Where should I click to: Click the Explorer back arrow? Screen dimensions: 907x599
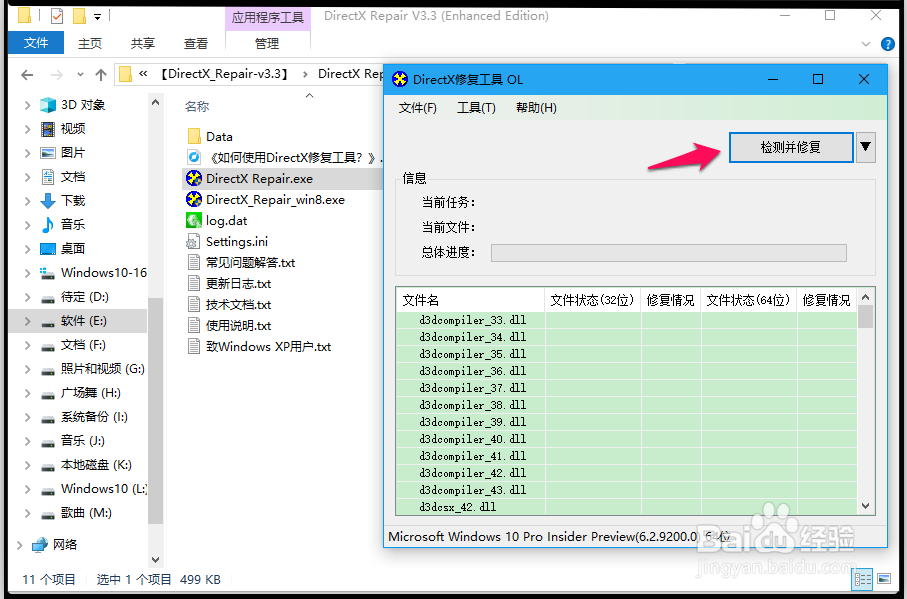27,75
